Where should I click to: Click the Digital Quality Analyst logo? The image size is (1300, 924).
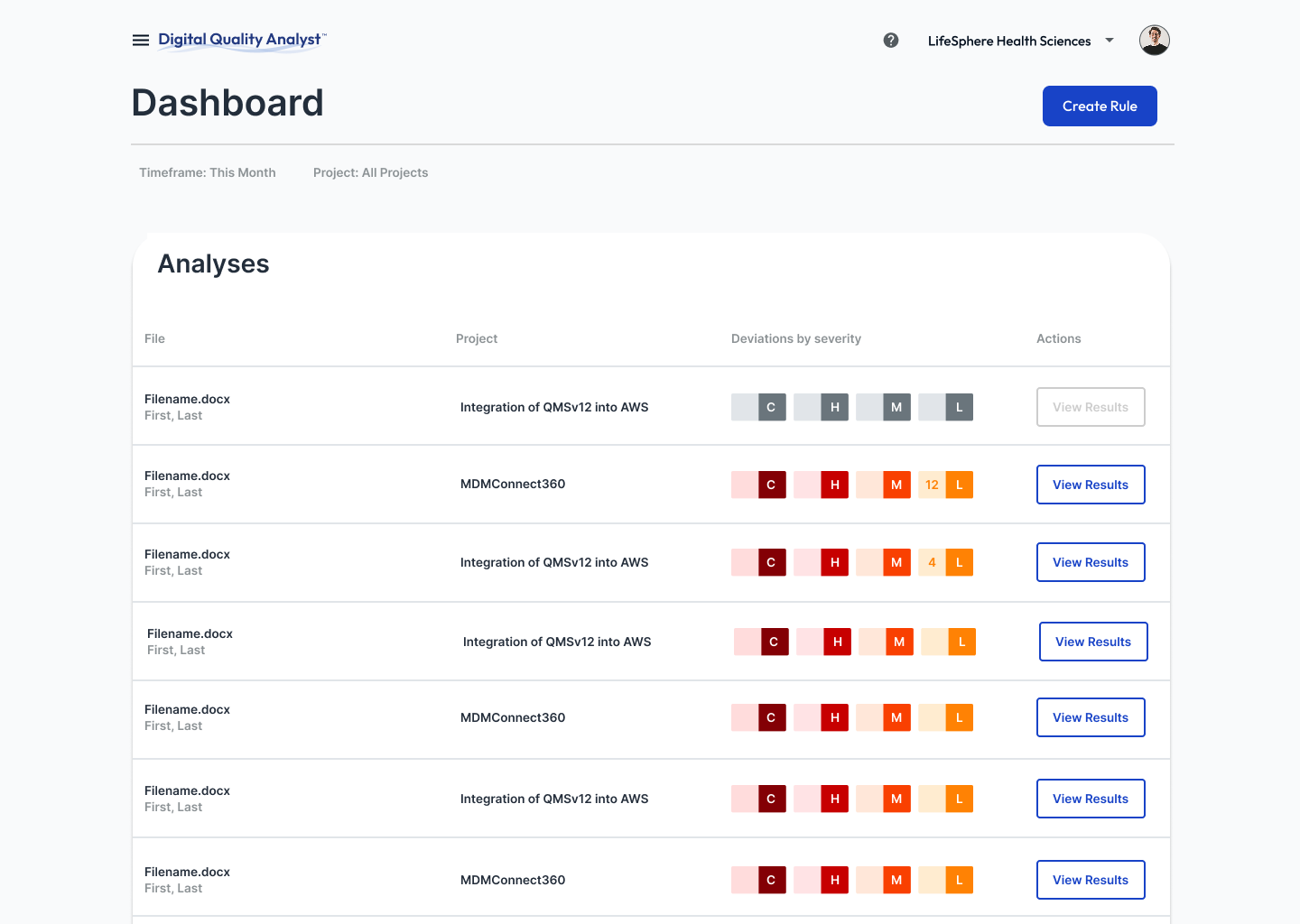click(240, 40)
